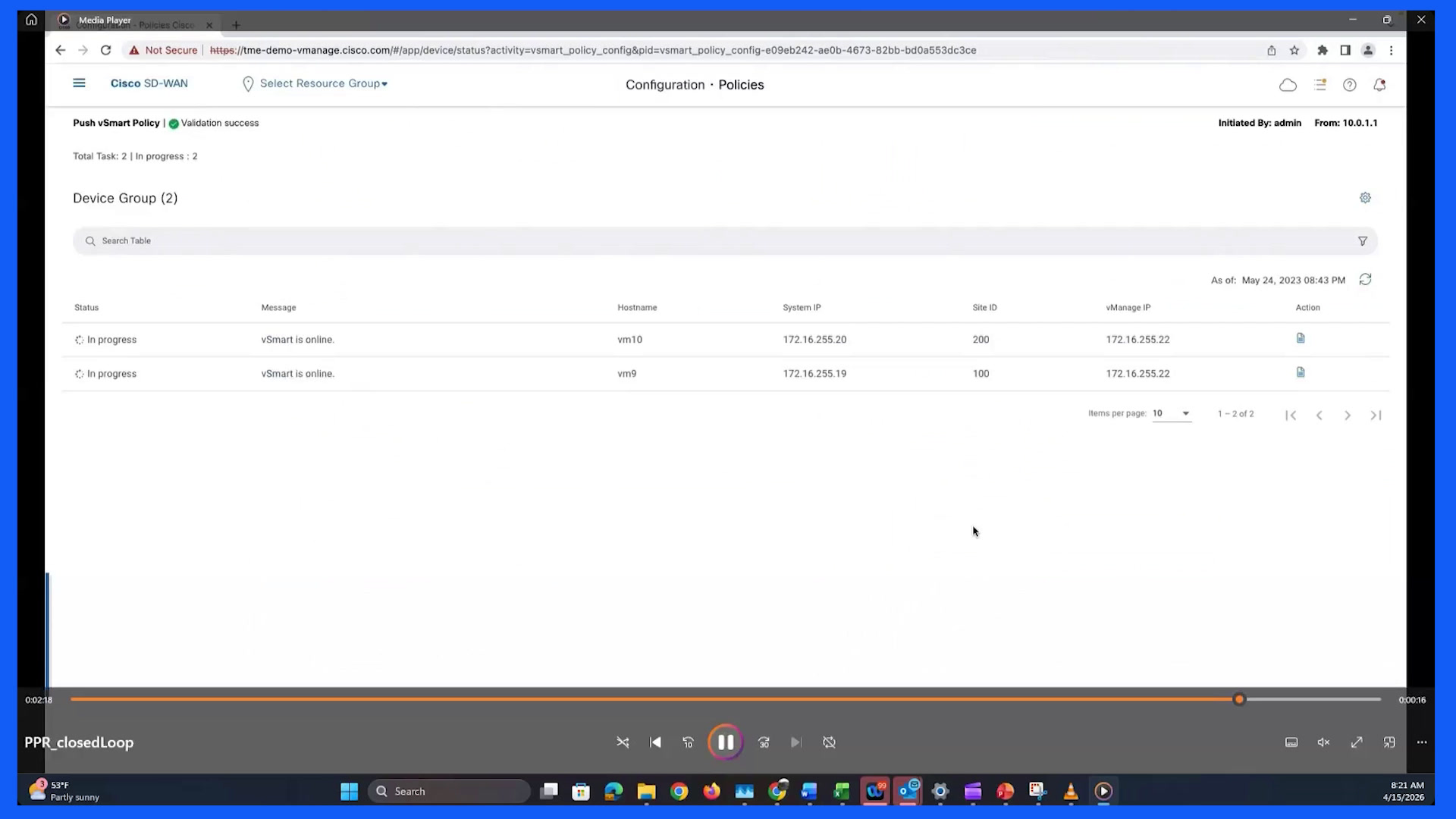Click the Hostname column header

click(x=637, y=308)
